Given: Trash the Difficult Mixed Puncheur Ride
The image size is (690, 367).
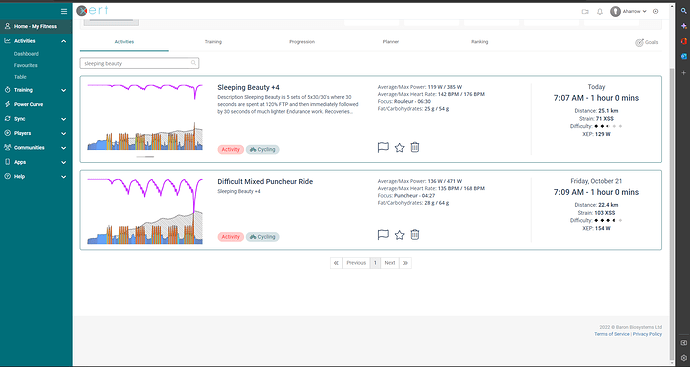Looking at the screenshot, I should click(x=415, y=235).
